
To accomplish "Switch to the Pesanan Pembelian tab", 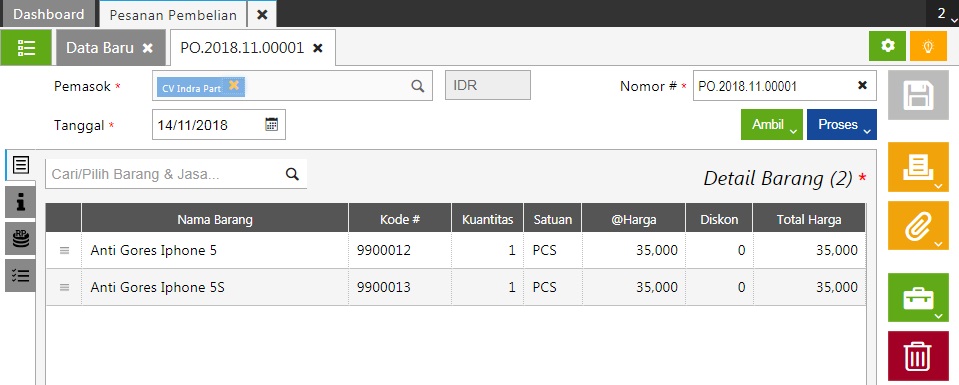I will point(173,15).
